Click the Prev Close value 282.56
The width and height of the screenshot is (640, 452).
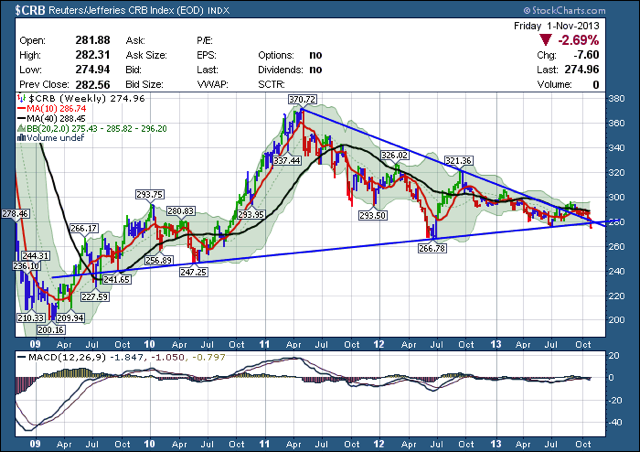pyautogui.click(x=93, y=85)
